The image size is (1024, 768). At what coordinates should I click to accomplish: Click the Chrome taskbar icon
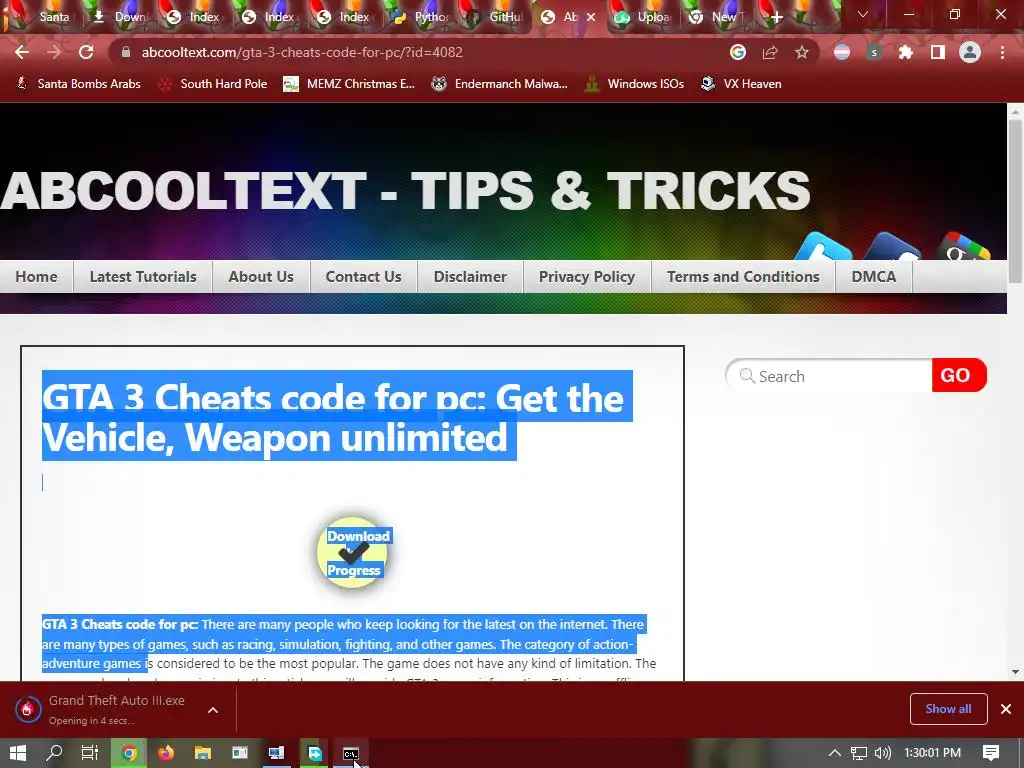pos(129,753)
